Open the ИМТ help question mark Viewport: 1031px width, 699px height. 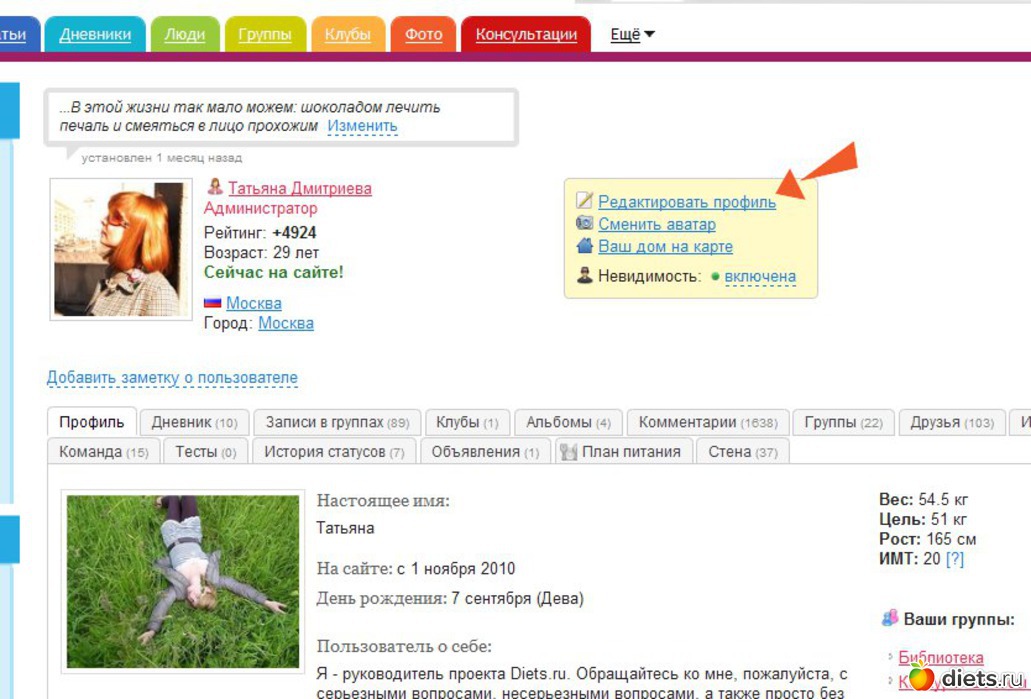(955, 559)
